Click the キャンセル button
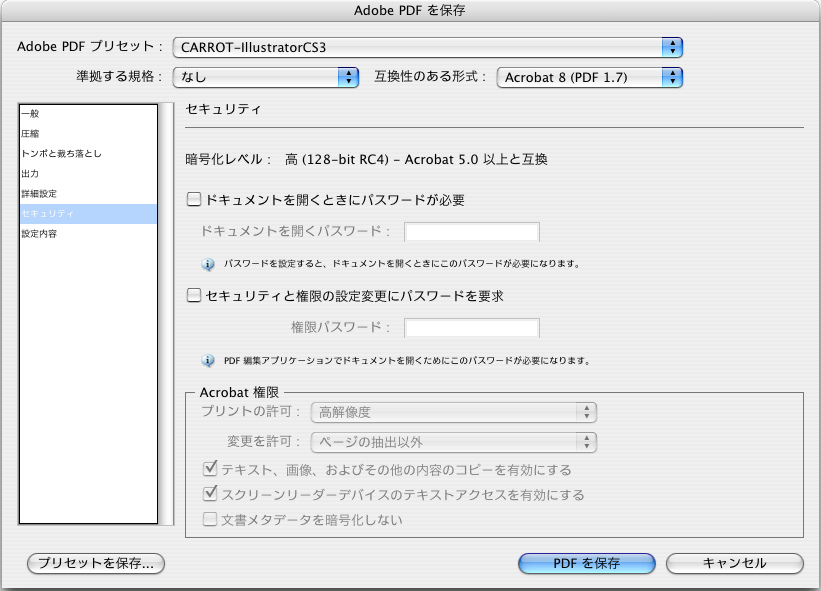Viewport: 821px width, 591px height. coord(735,563)
